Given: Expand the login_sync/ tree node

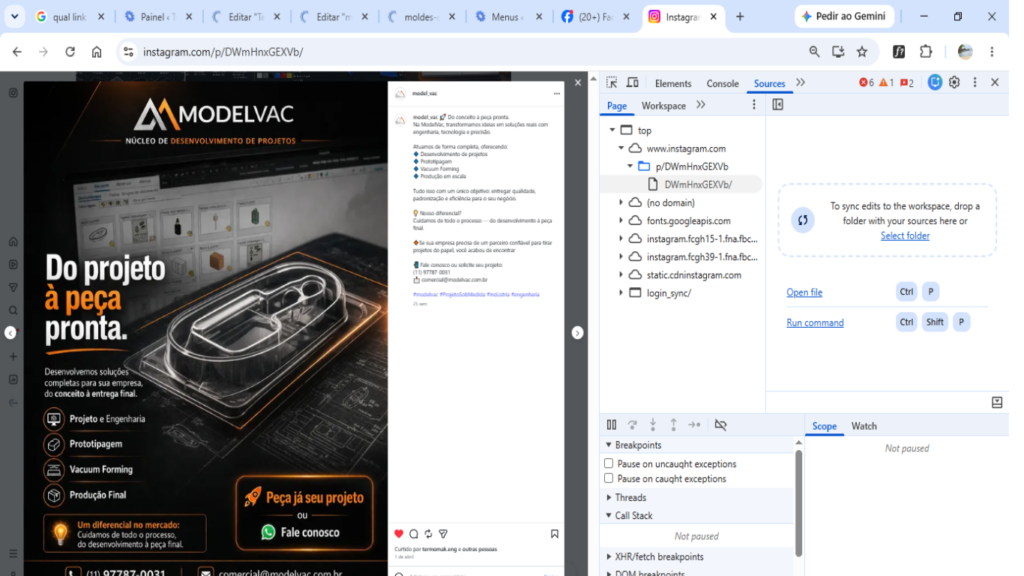Looking at the screenshot, I should tap(621, 293).
